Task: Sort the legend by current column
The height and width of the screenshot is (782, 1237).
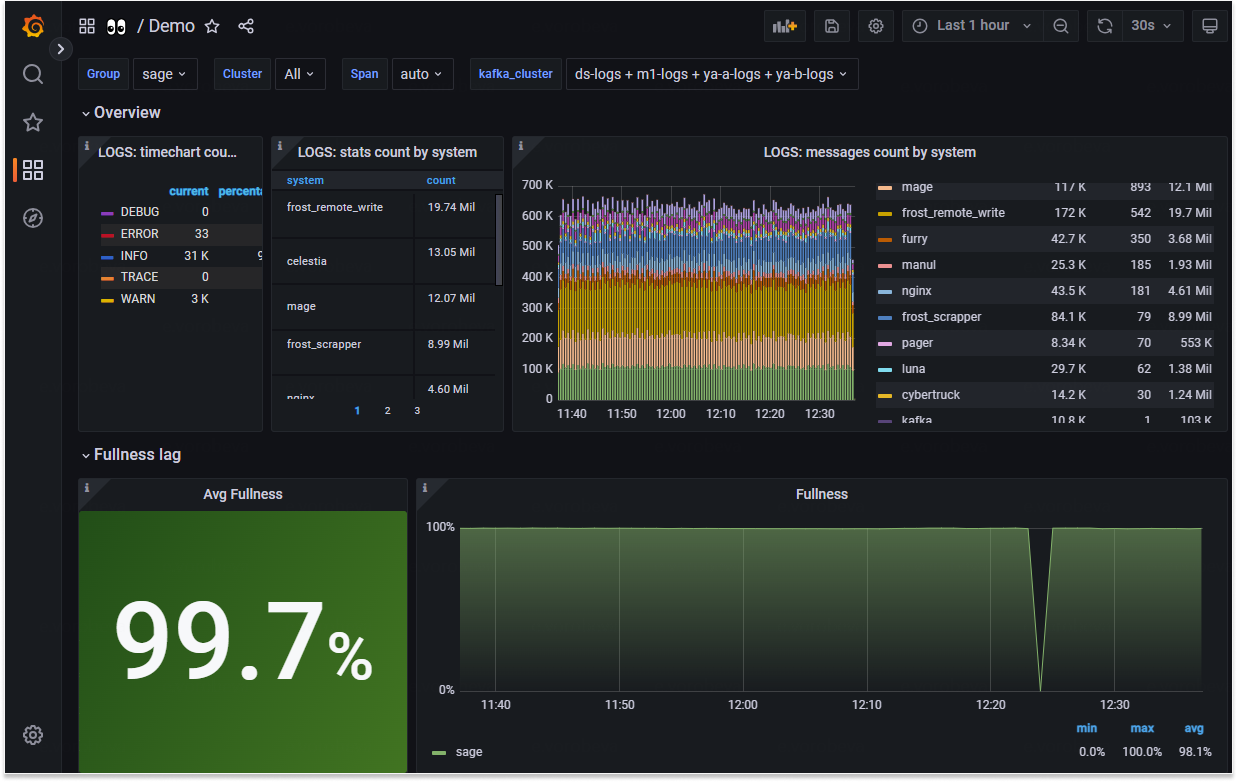Action: [189, 191]
